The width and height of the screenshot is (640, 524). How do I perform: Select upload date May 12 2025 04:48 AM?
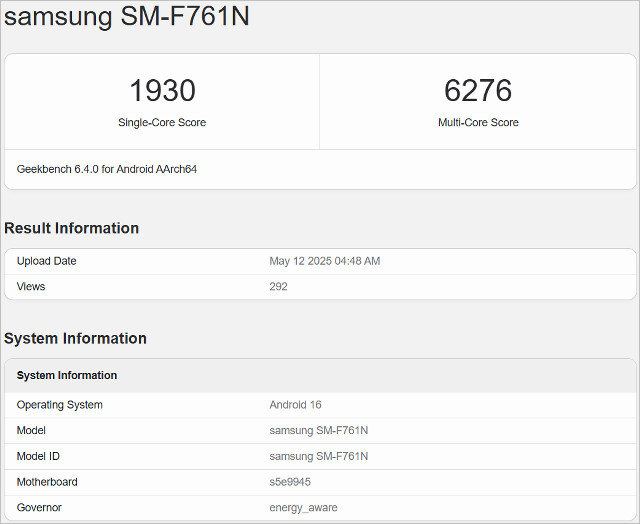pyautogui.click(x=325, y=261)
